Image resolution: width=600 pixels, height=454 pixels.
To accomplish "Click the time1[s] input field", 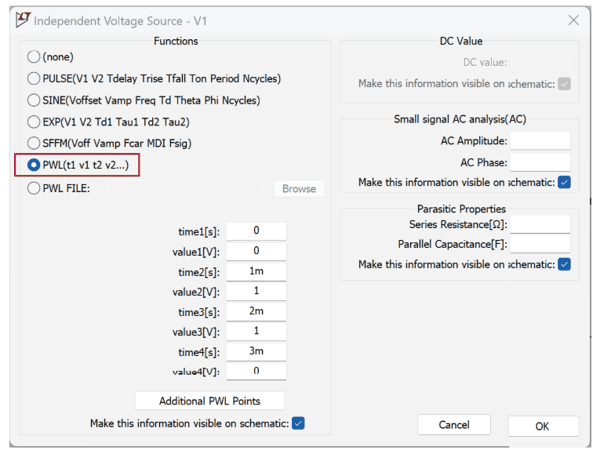I will point(256,231).
